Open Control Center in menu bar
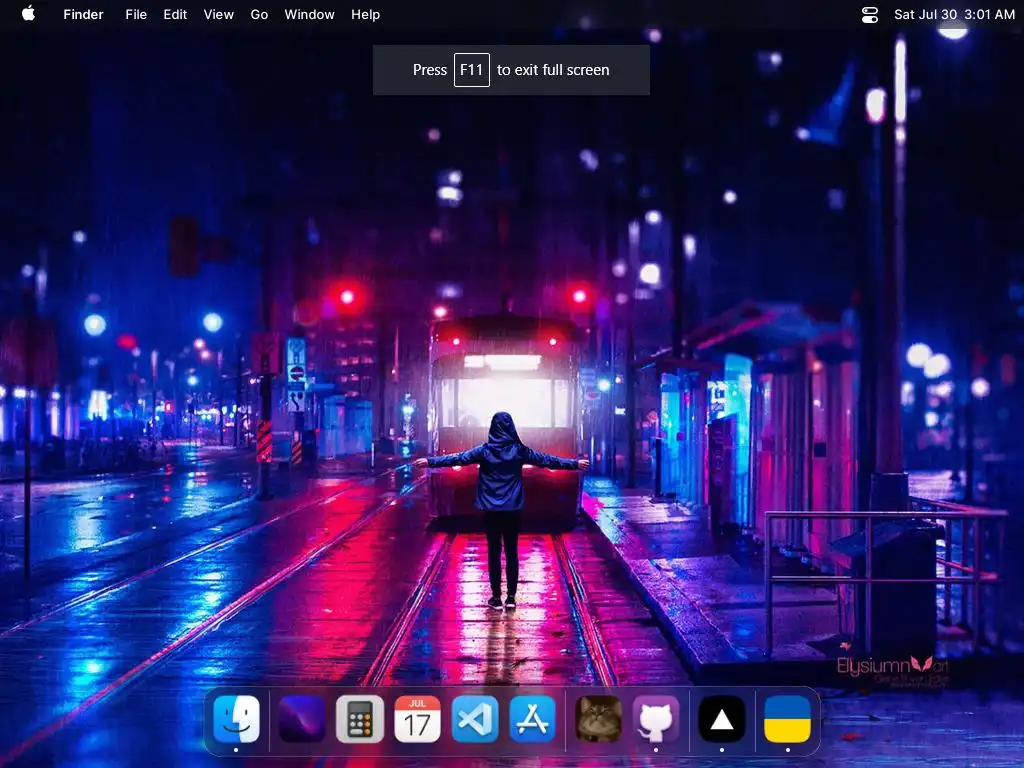Screen dimensions: 1024x768 (869, 14)
